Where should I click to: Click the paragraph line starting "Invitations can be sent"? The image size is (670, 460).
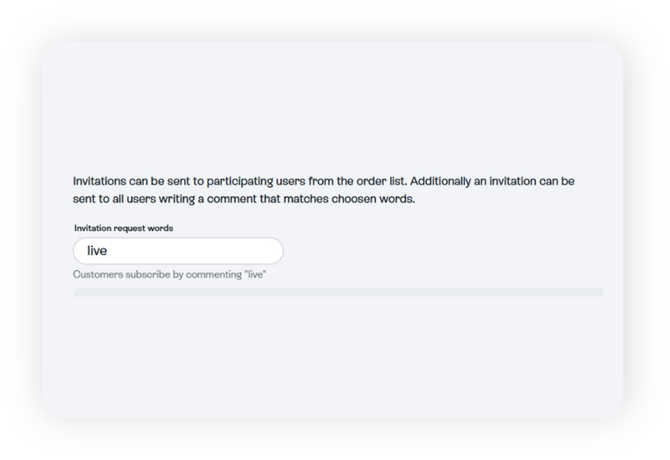tap(323, 181)
